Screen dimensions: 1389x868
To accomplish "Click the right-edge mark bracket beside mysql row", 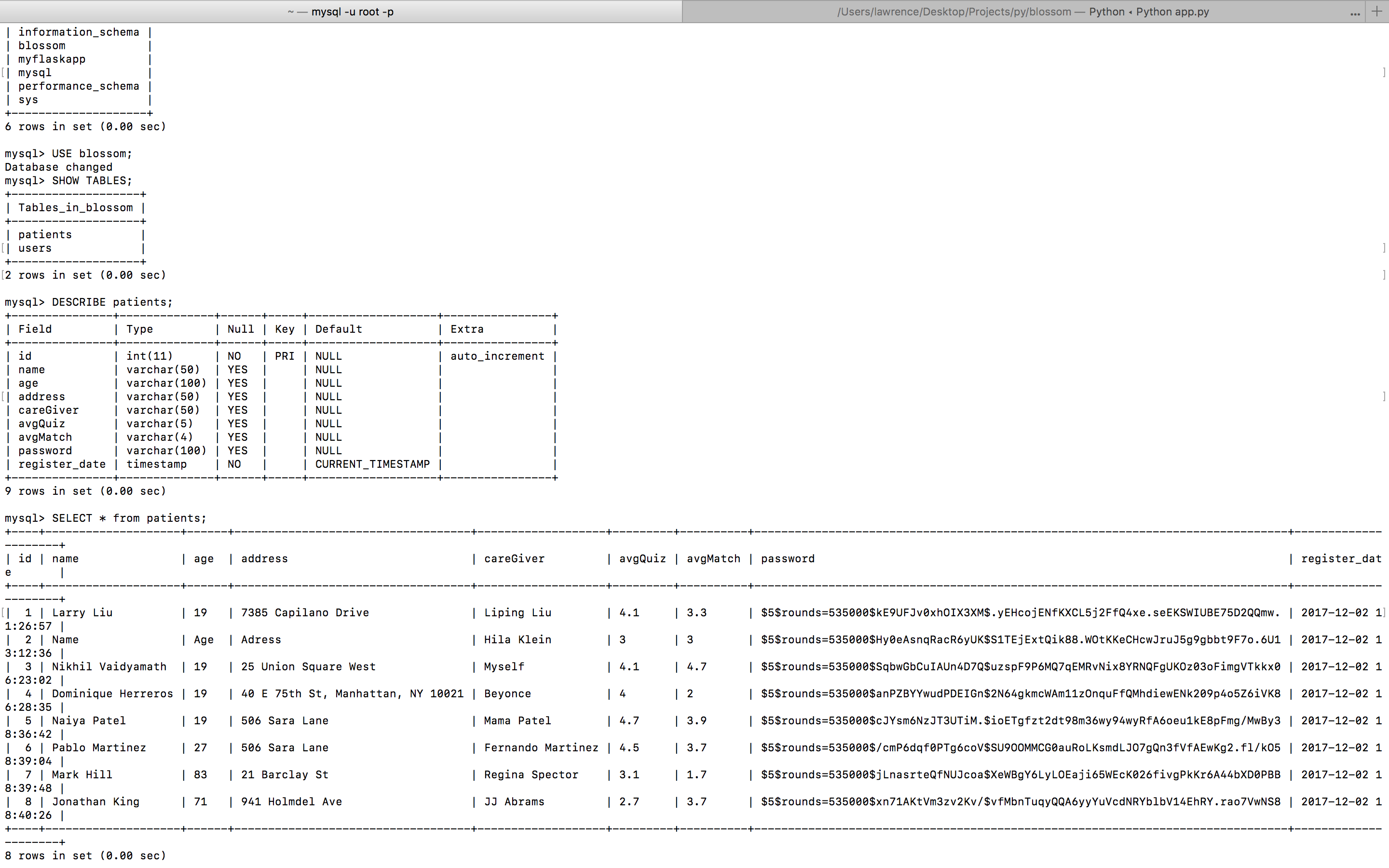I will (x=1384, y=73).
